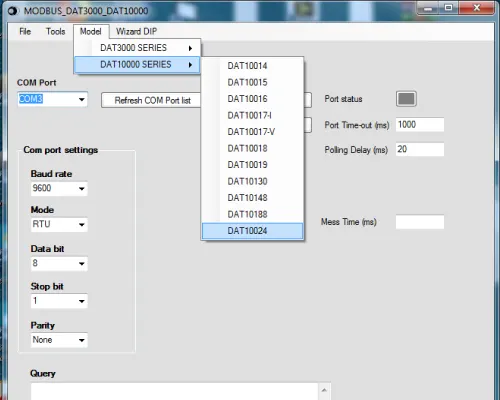Choose DAT10016 from the model list
This screenshot has width=500, height=400.
252,99
